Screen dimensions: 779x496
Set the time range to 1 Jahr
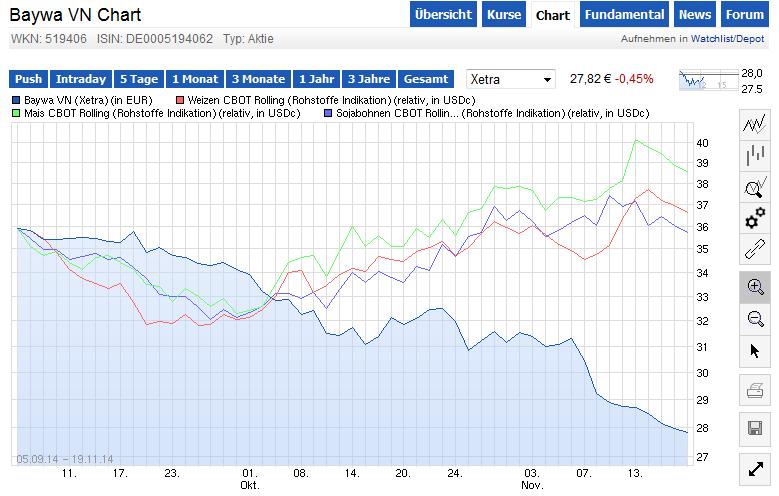[x=316, y=79]
